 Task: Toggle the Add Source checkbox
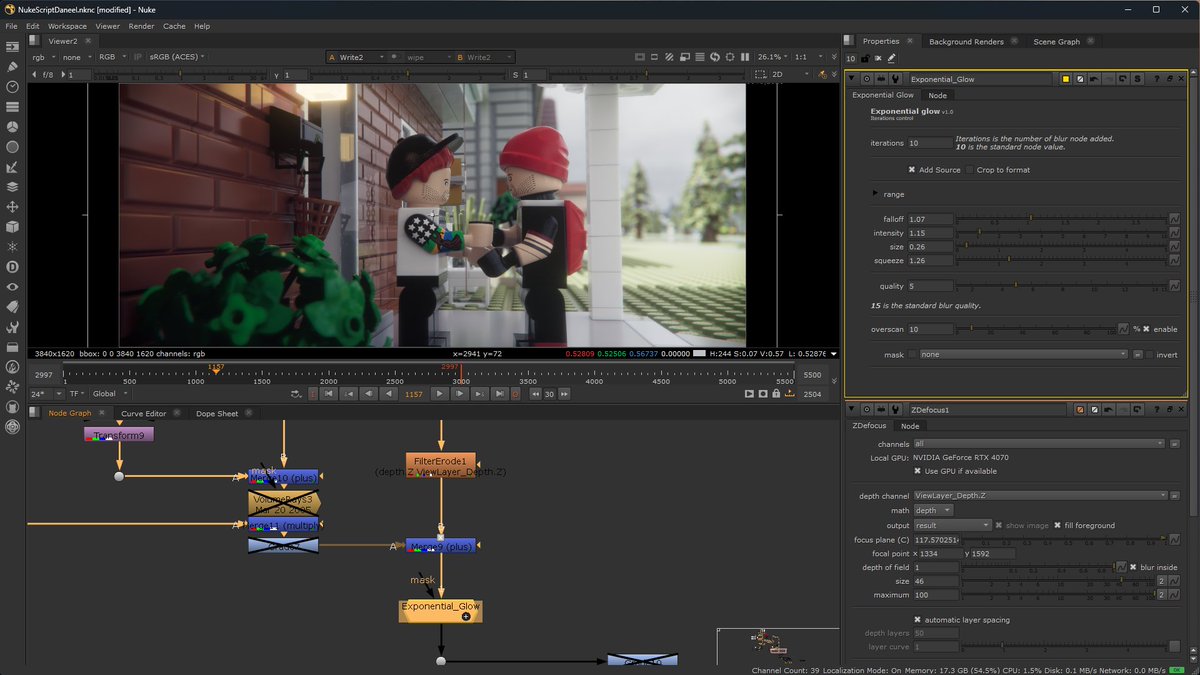coord(911,170)
